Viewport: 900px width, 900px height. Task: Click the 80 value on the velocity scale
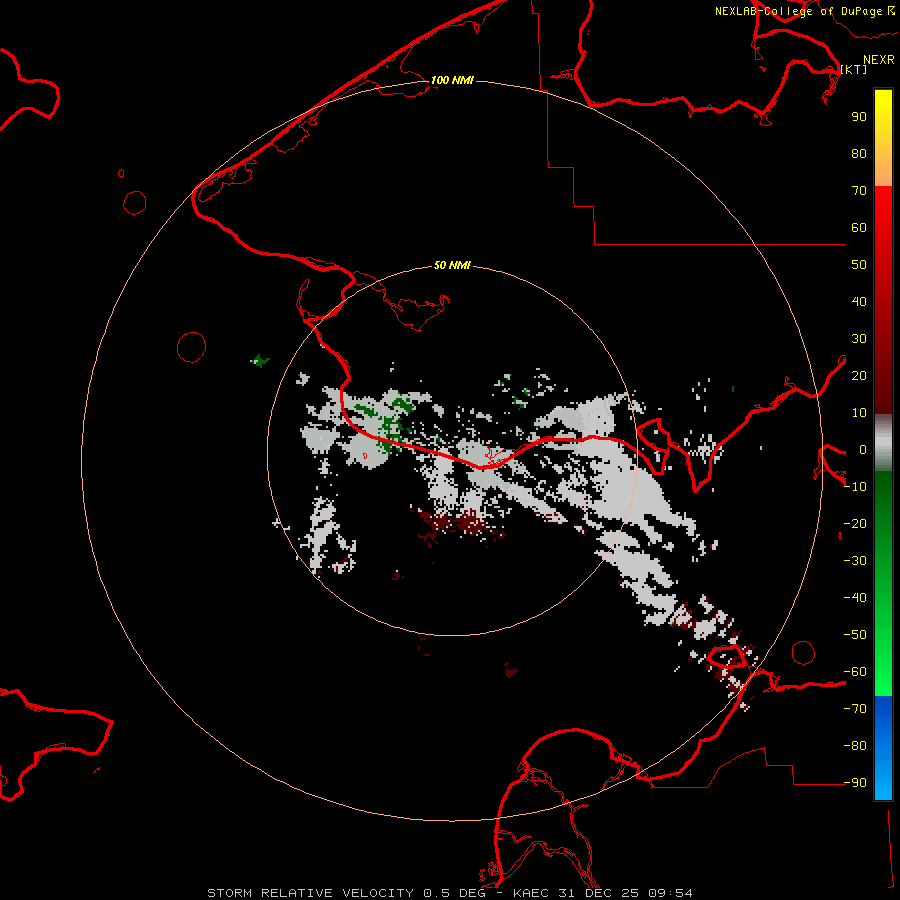(859, 154)
